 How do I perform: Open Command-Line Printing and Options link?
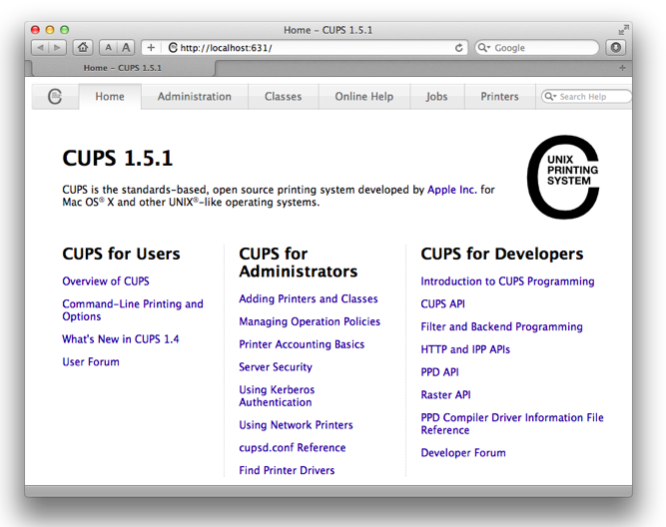133,310
